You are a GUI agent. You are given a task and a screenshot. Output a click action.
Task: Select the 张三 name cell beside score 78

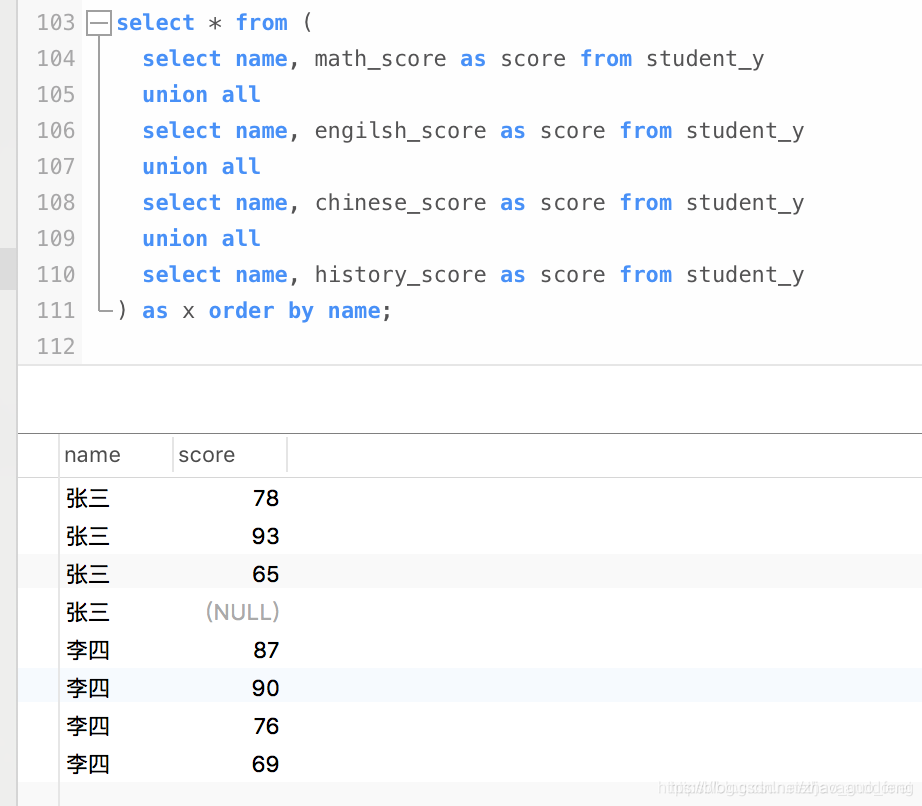click(x=116, y=498)
